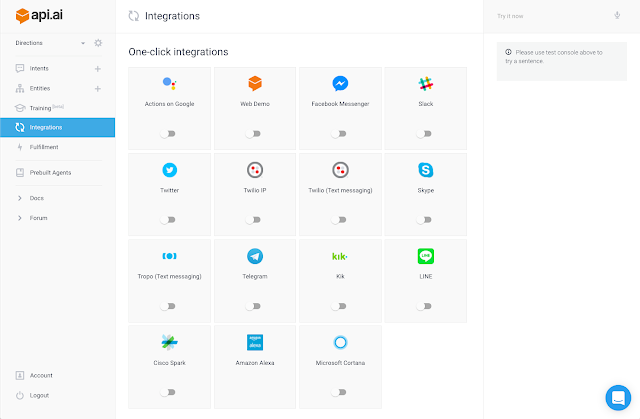Enable the Cisco Spark toggle
Screen dimensions: 640x419
(168, 392)
